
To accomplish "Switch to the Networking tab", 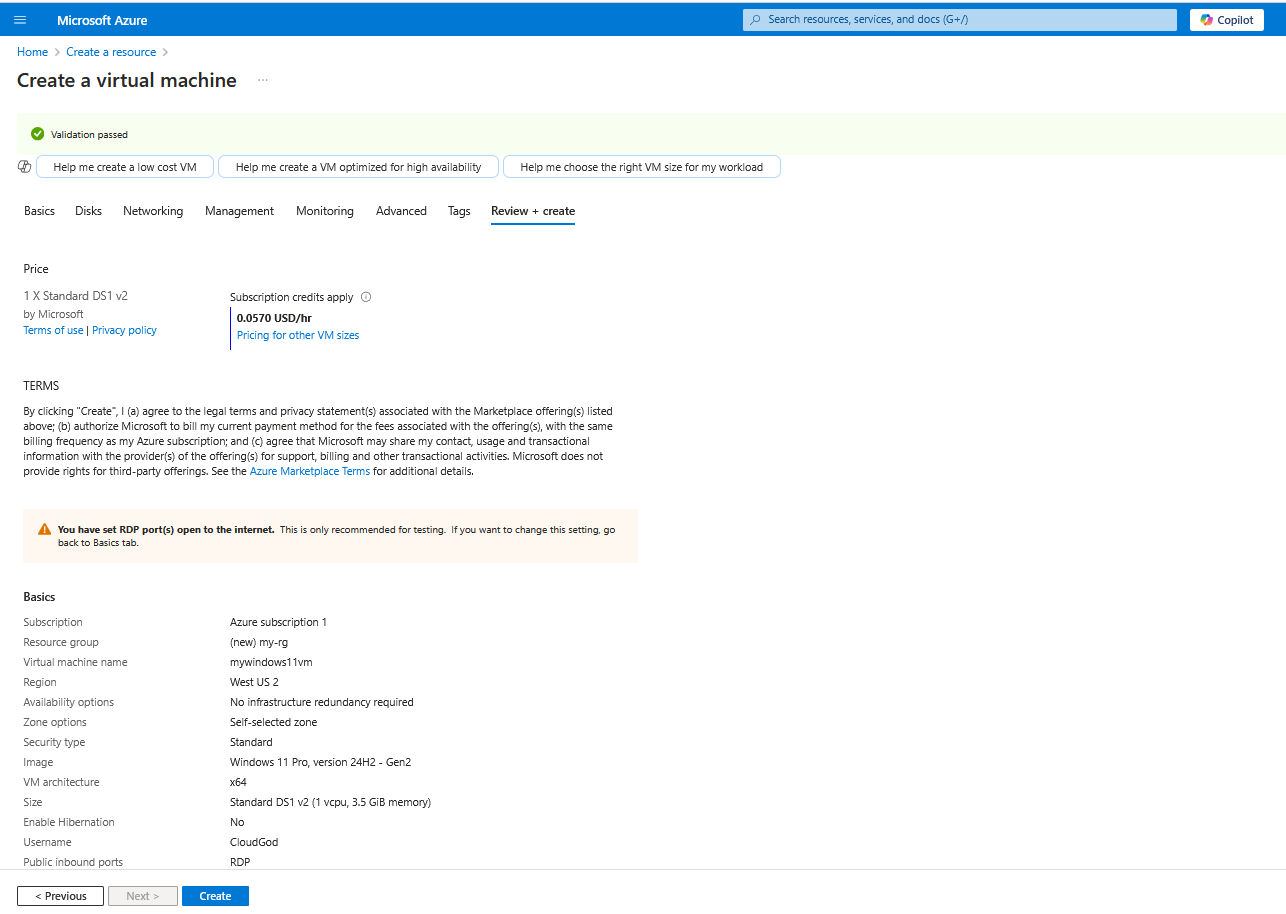I will click(153, 211).
